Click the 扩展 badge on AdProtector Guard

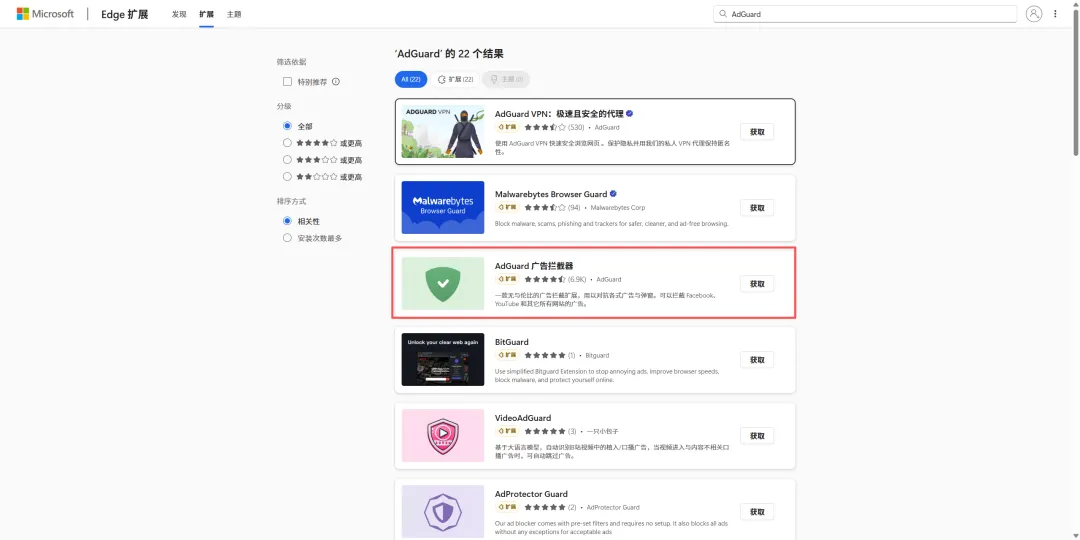point(507,508)
